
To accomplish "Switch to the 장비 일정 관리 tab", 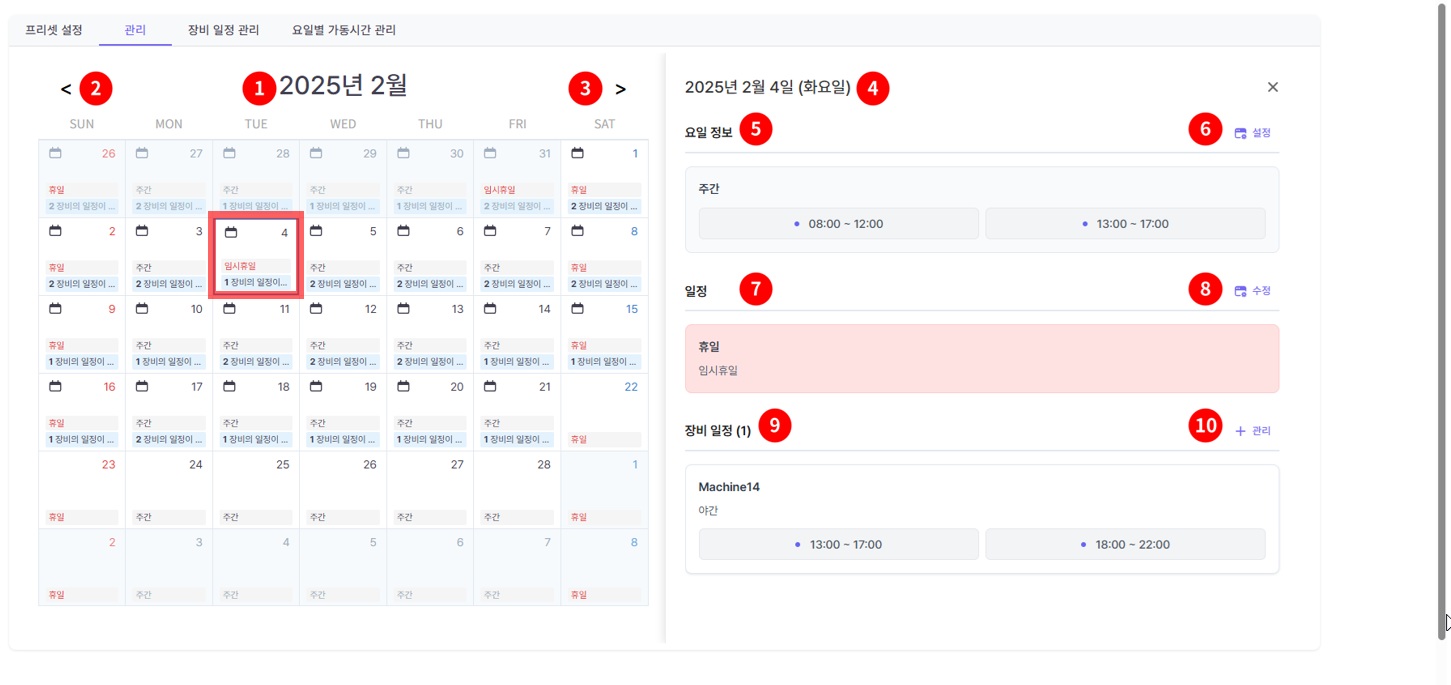I will coord(226,30).
